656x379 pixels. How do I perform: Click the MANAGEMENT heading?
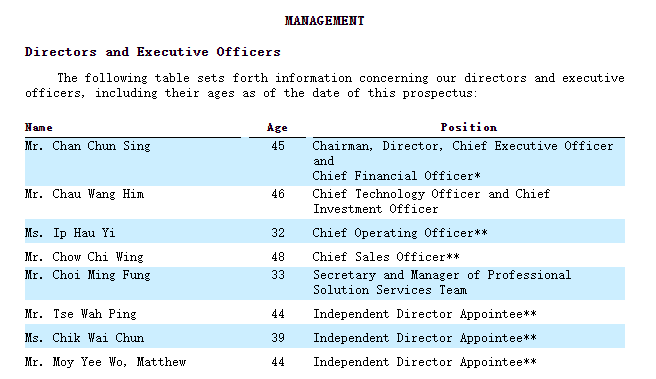[x=324, y=21]
